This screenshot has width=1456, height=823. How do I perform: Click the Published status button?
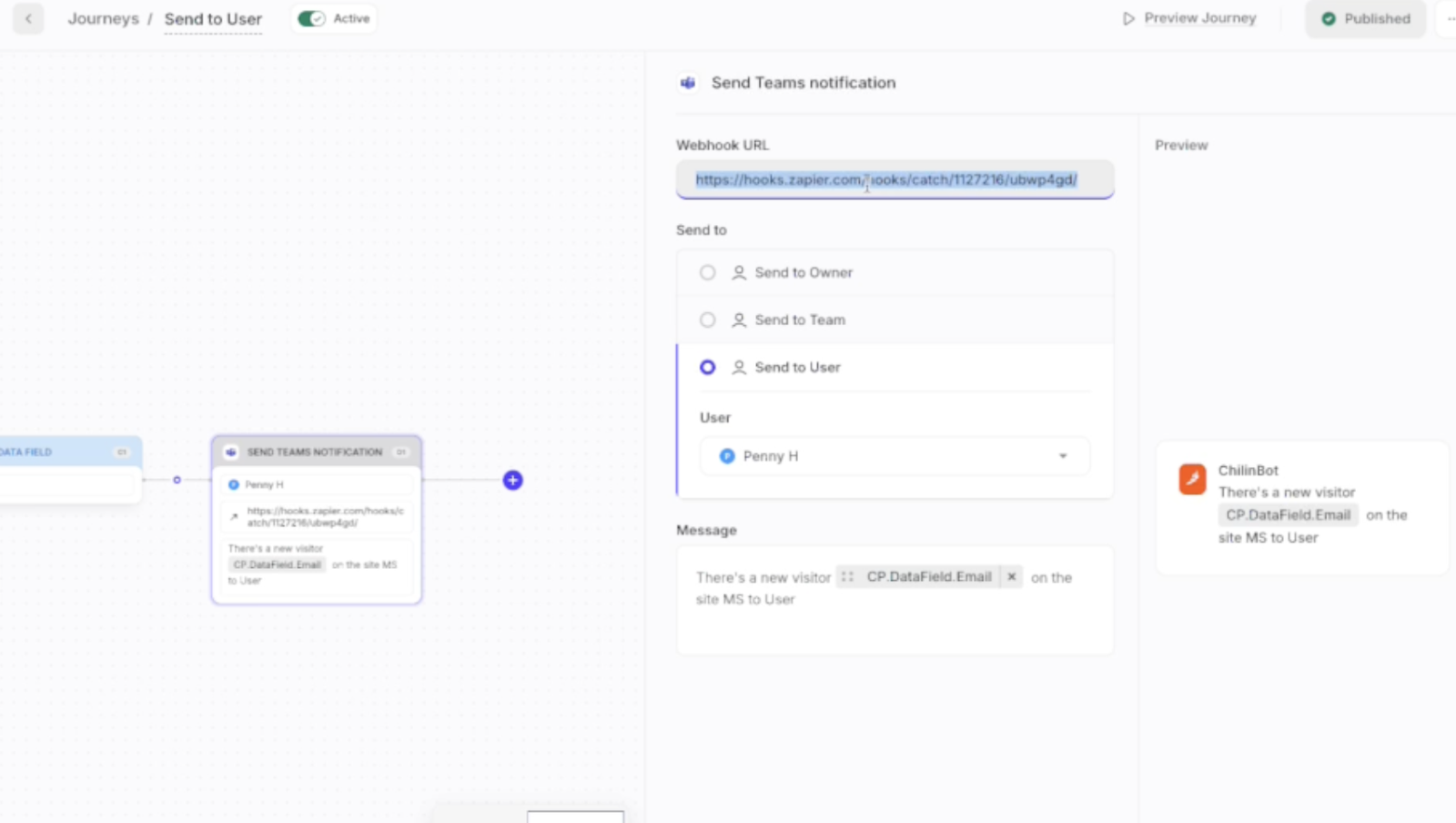click(1365, 18)
